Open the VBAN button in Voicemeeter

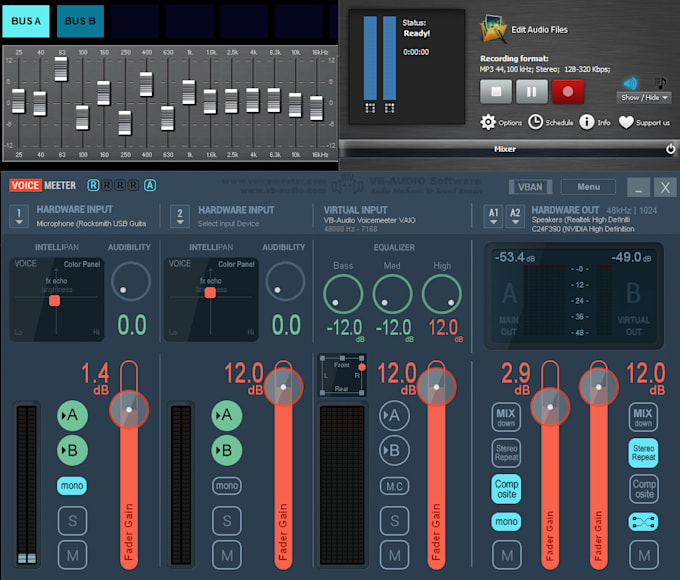pyautogui.click(x=530, y=187)
